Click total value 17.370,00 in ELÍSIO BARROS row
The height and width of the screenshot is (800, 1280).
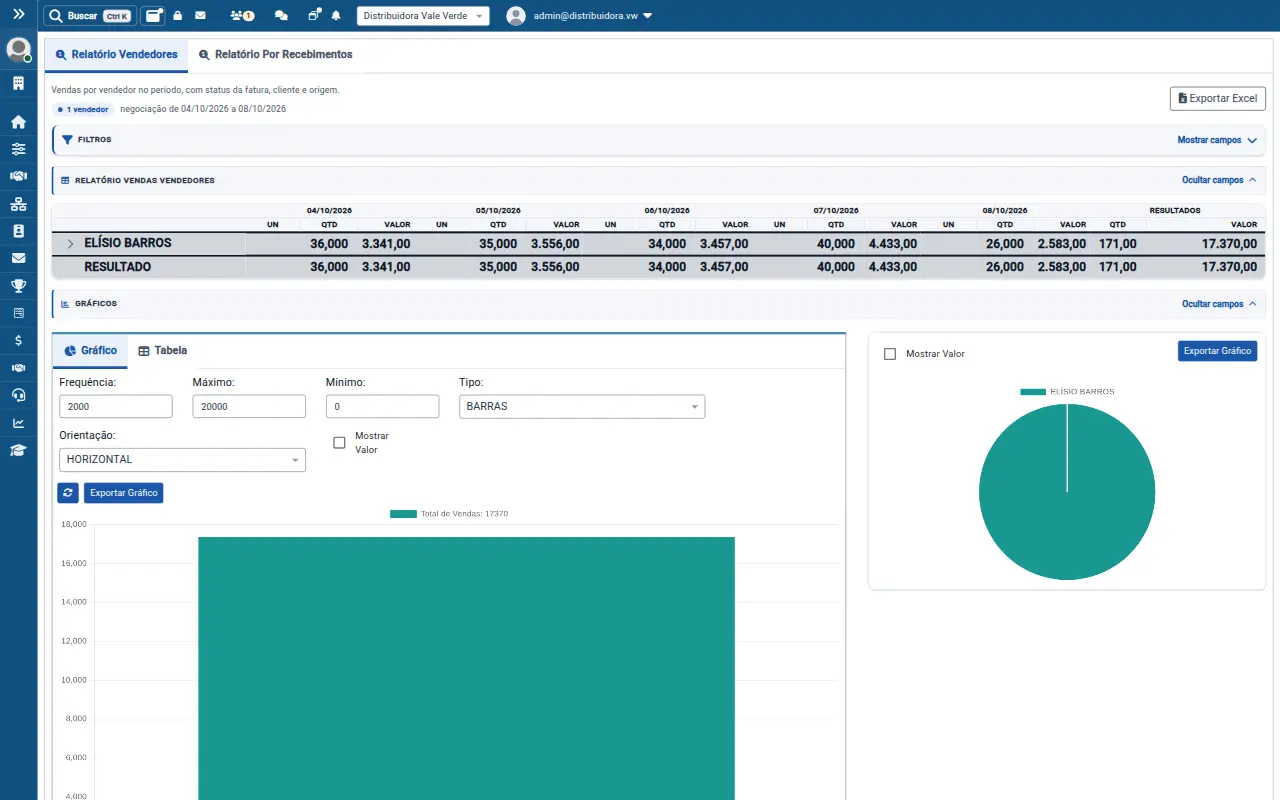click(x=1229, y=243)
